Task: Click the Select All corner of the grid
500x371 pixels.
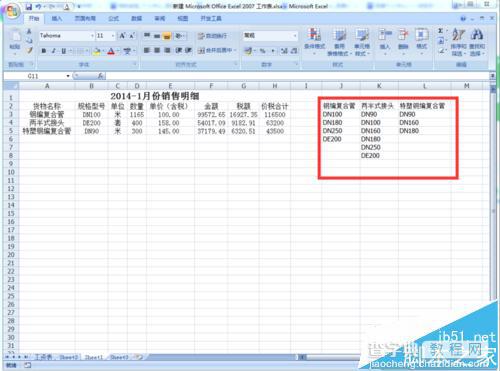Action: [x=12, y=86]
